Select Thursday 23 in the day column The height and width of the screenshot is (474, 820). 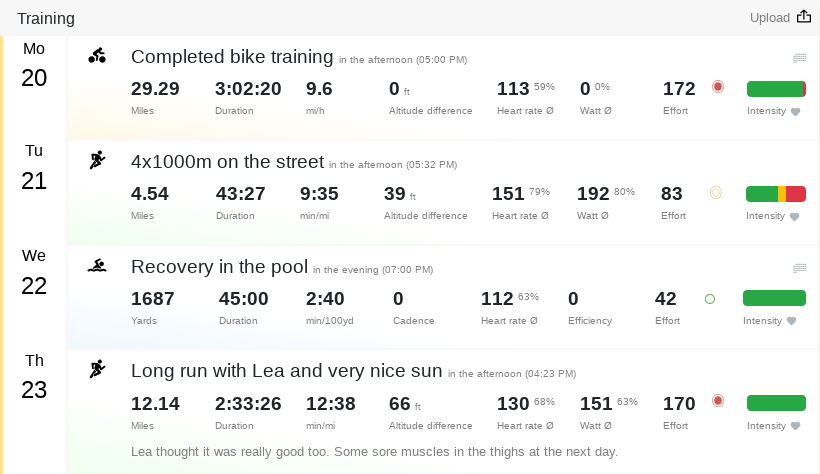point(34,379)
